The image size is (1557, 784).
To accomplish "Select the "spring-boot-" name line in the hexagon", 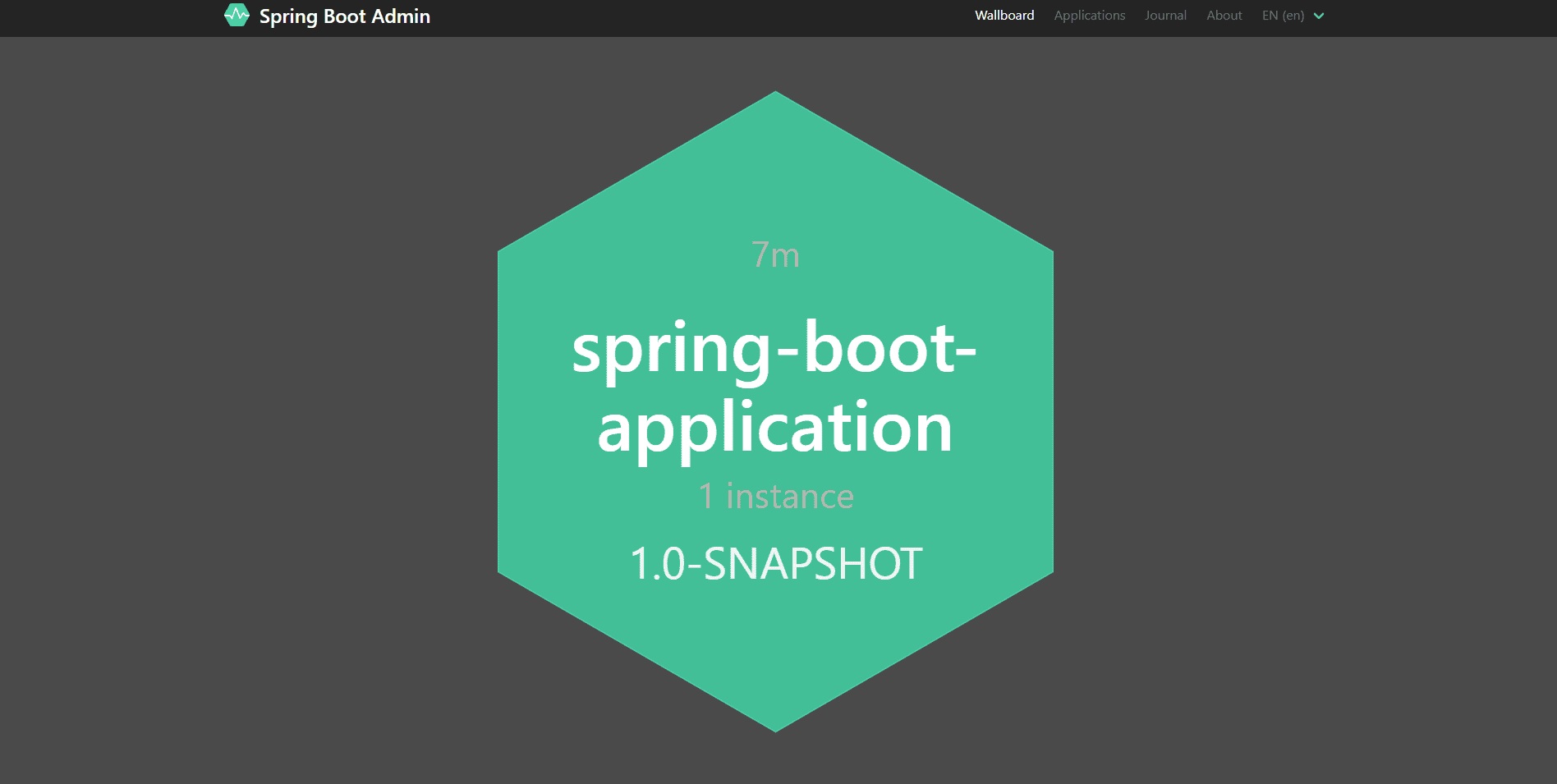I will (x=774, y=348).
